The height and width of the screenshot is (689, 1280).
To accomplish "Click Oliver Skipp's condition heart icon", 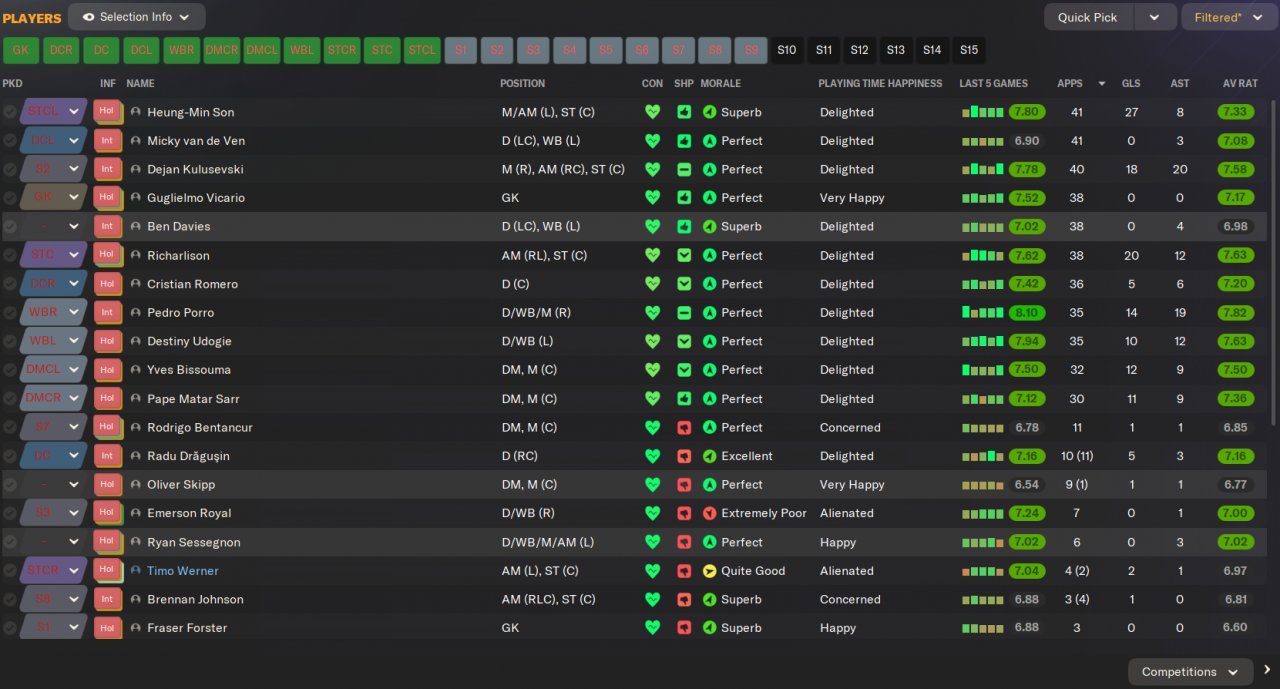I will [x=652, y=485].
